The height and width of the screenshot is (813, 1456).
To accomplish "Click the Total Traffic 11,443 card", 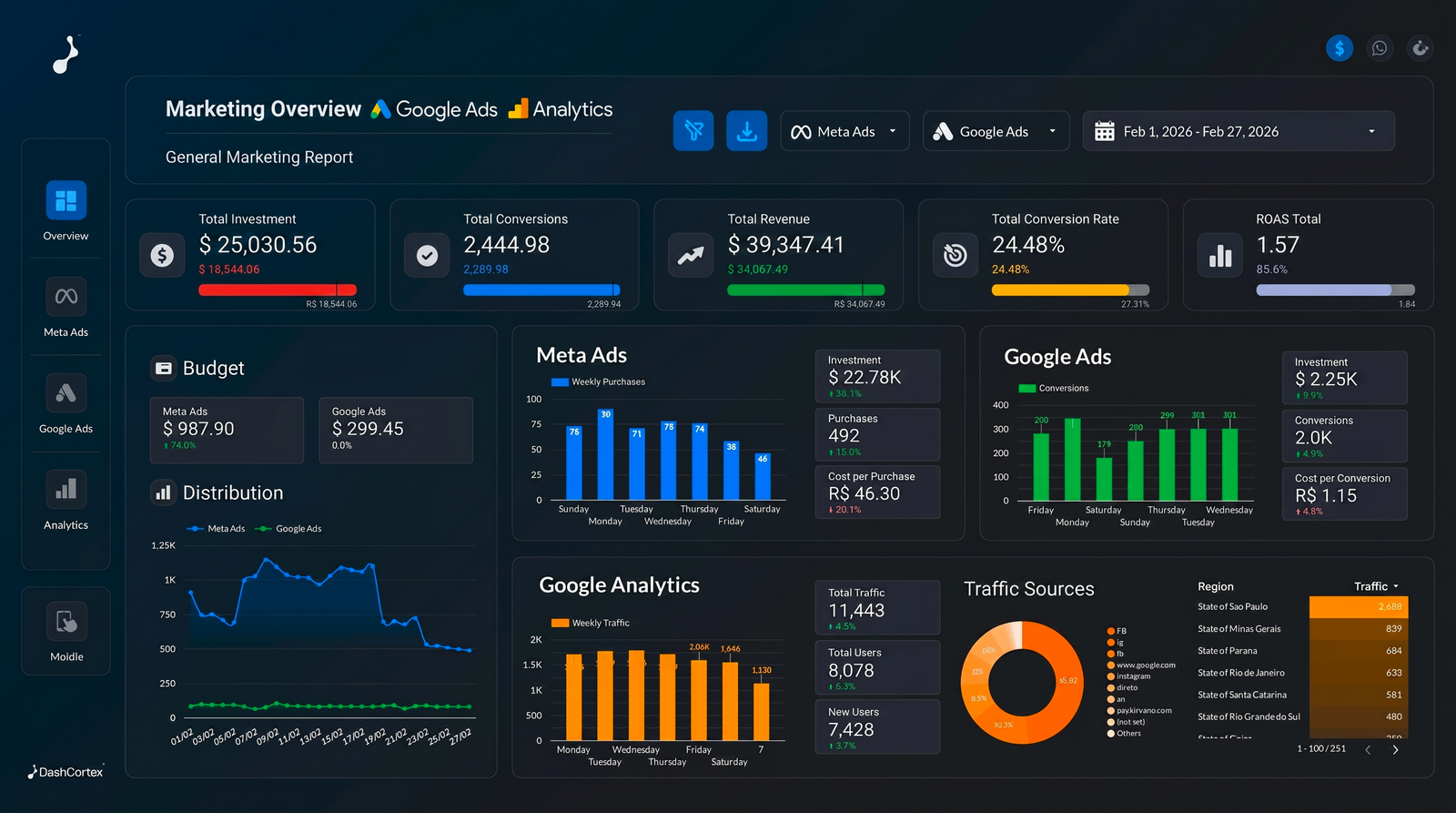I will tap(877, 607).
